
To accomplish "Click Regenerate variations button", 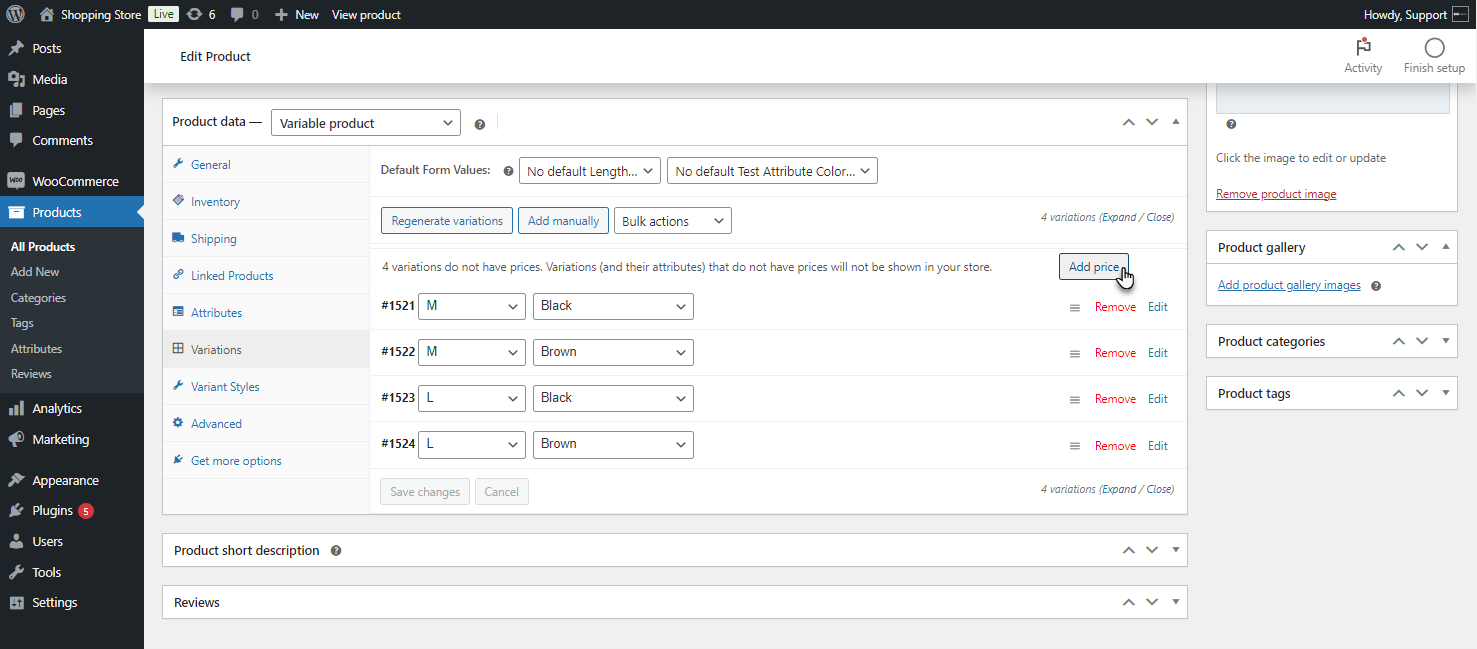I will tap(447, 221).
